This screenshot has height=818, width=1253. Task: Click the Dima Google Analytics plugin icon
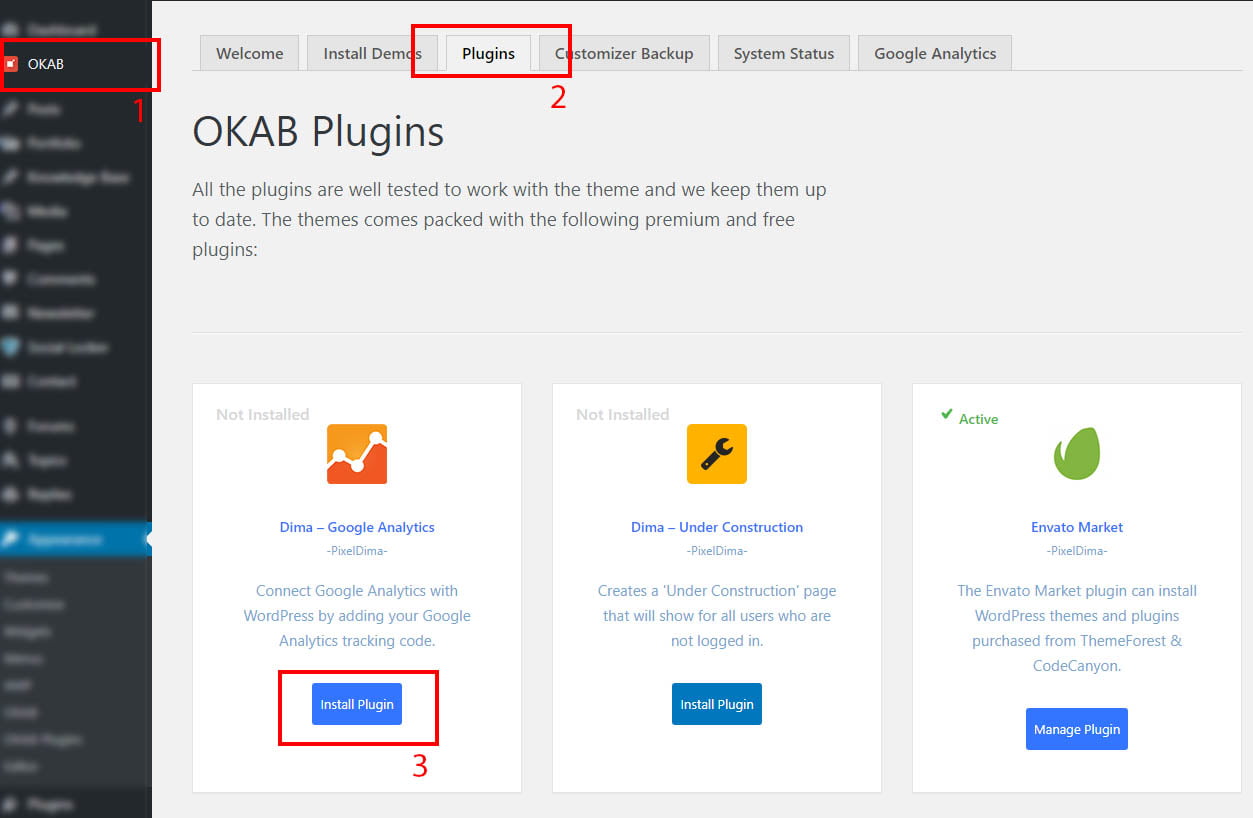[x=357, y=454]
